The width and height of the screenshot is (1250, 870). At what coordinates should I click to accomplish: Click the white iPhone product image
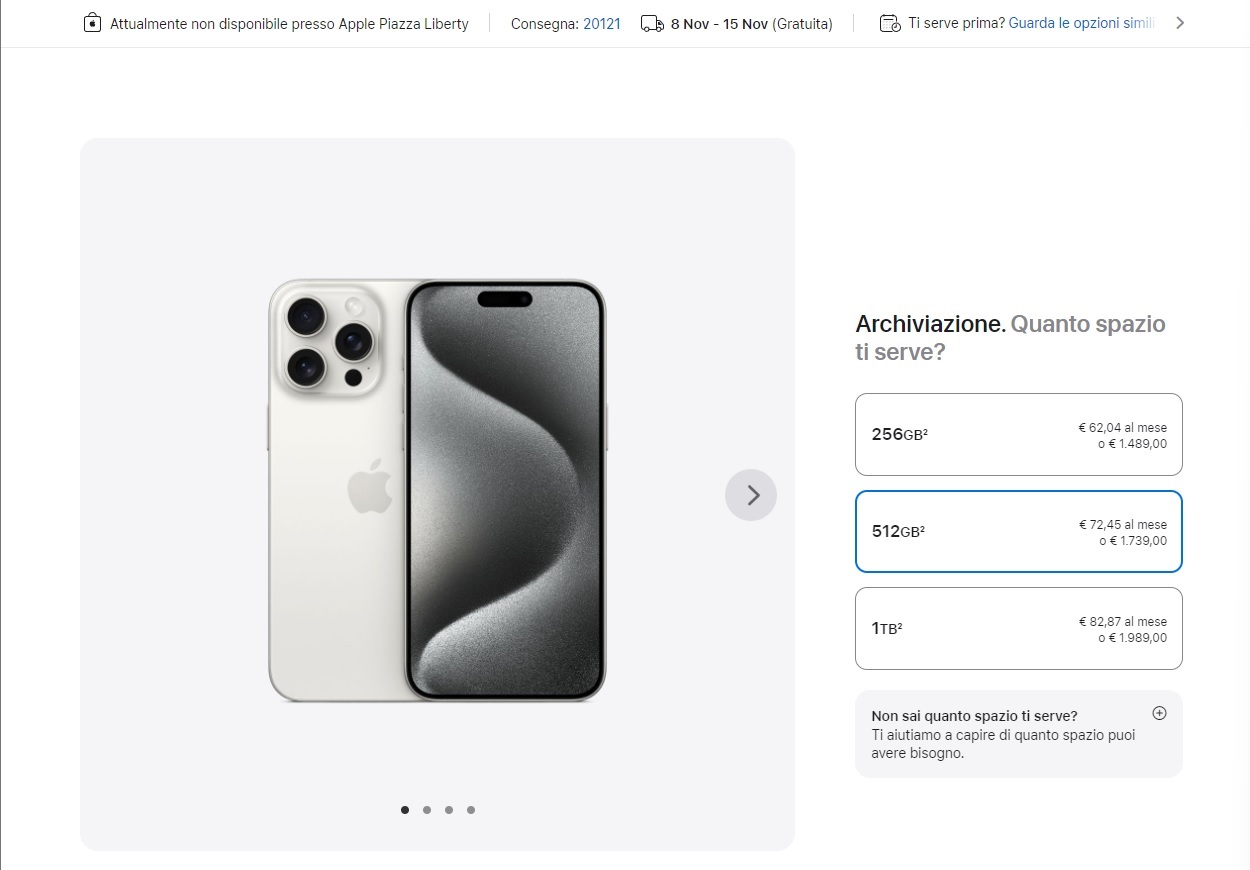(x=437, y=490)
